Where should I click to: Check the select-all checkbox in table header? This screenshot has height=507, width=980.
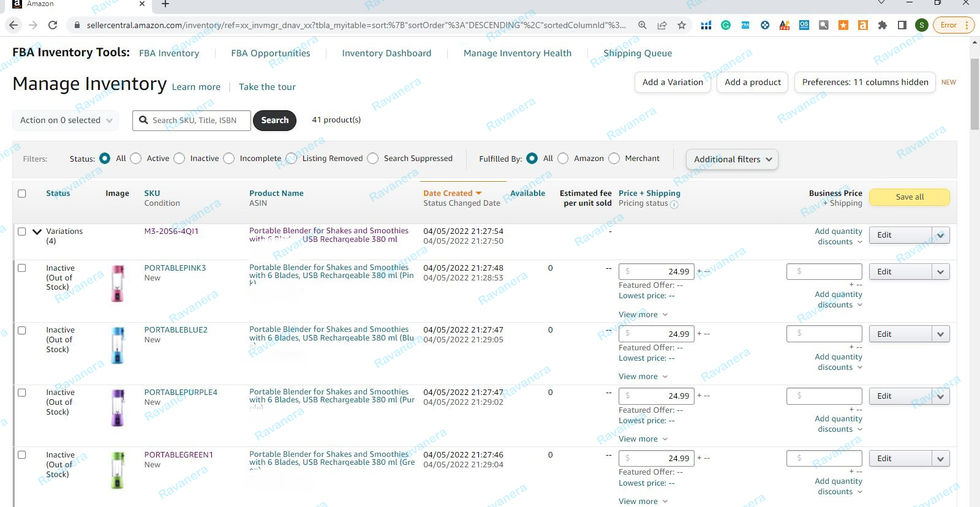[x=22, y=194]
